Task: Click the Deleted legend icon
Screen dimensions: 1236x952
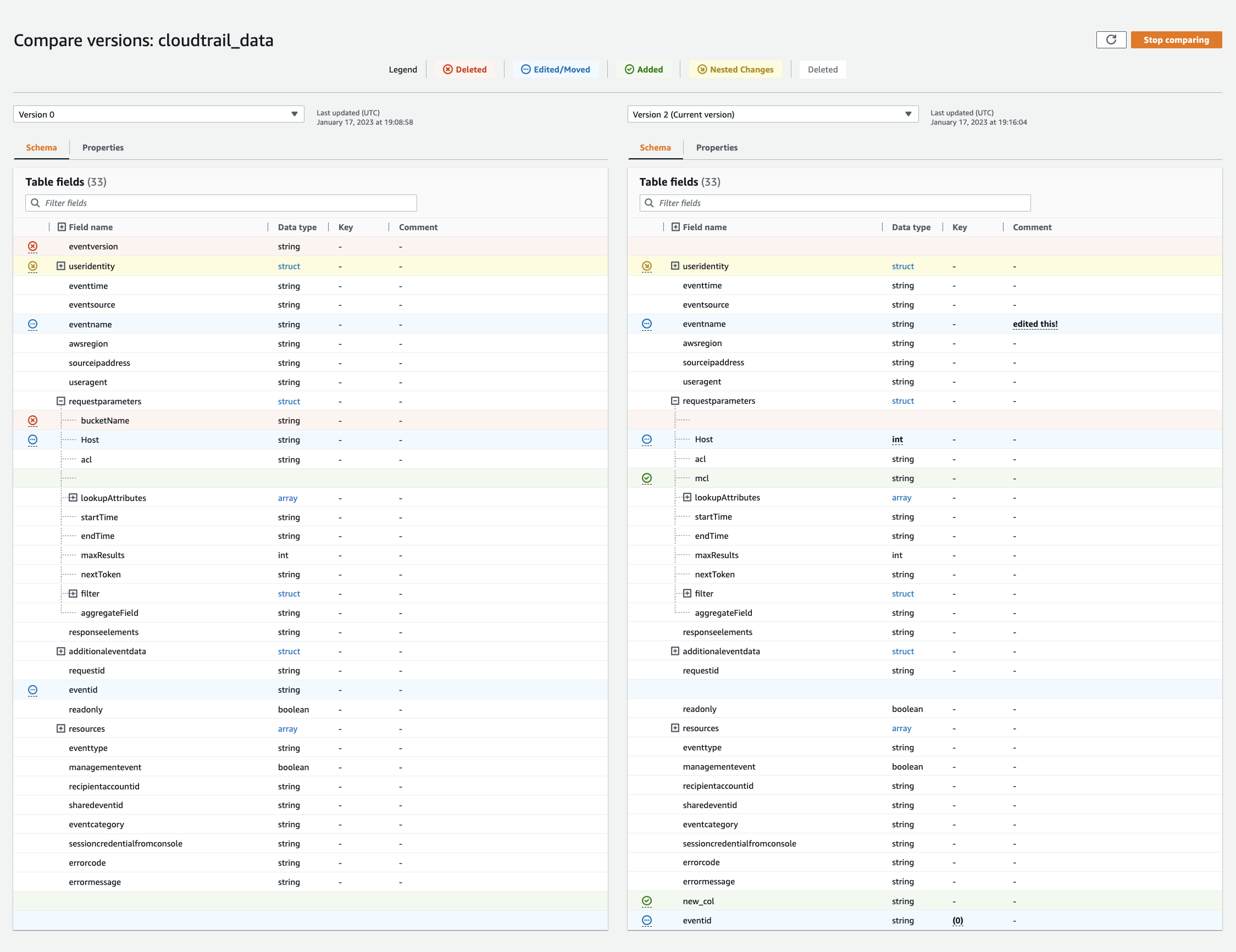Action: [448, 69]
